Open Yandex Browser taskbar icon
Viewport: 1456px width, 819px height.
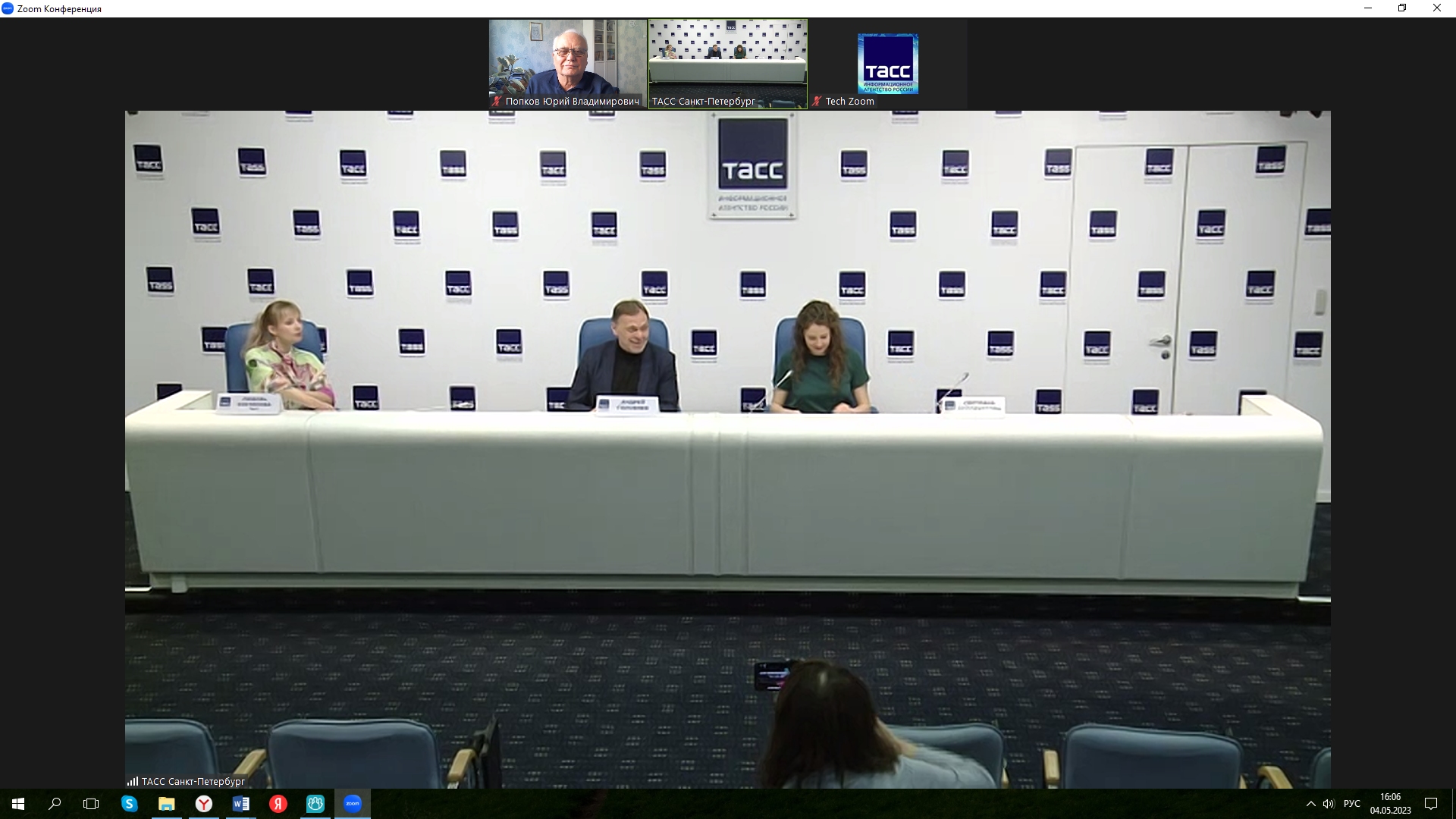(203, 804)
